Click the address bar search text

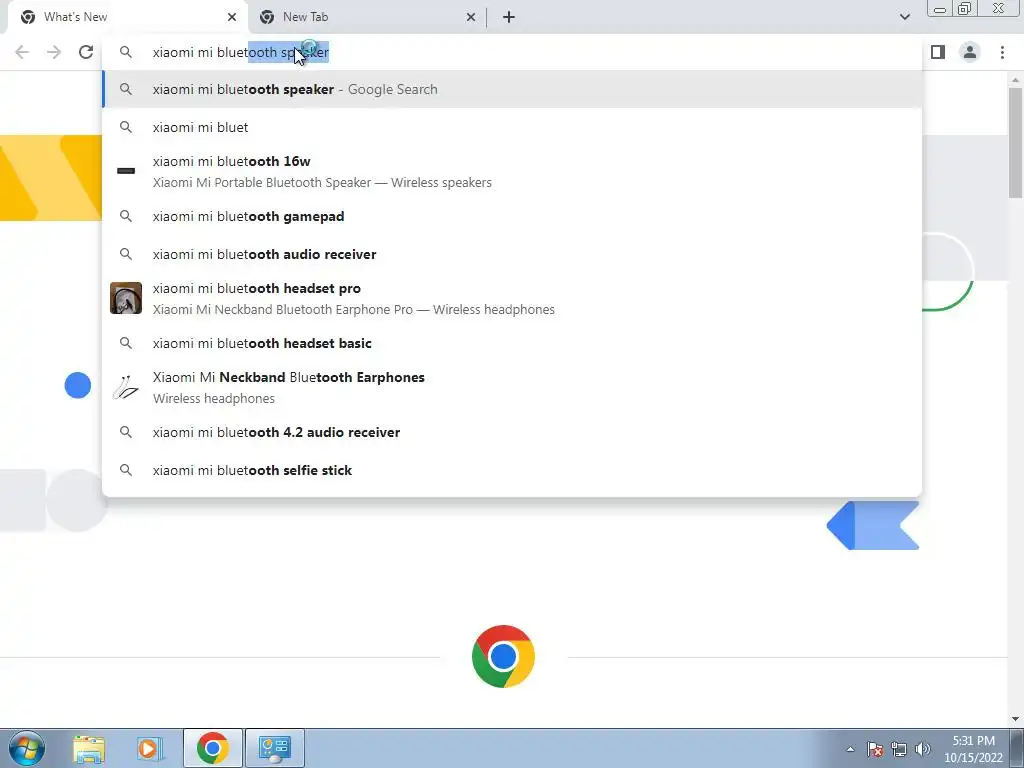(240, 52)
